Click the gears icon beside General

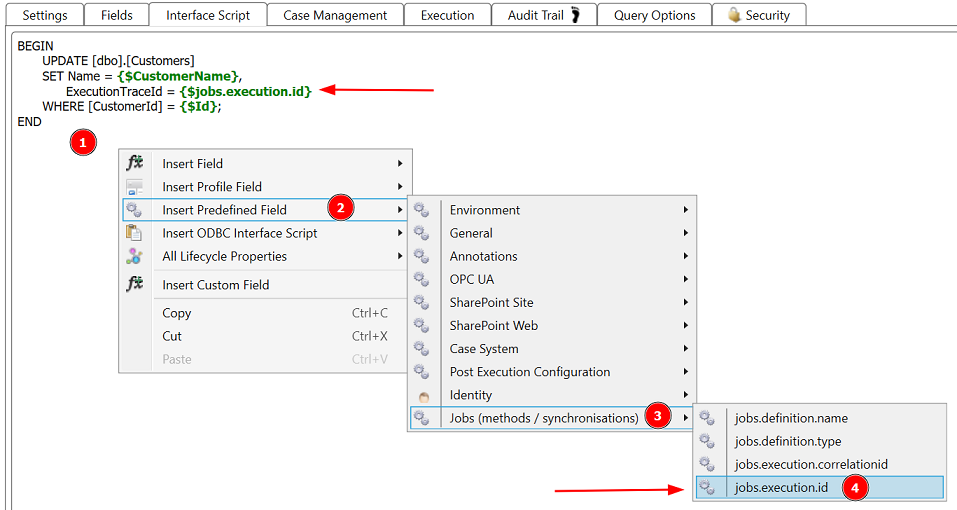coord(421,233)
